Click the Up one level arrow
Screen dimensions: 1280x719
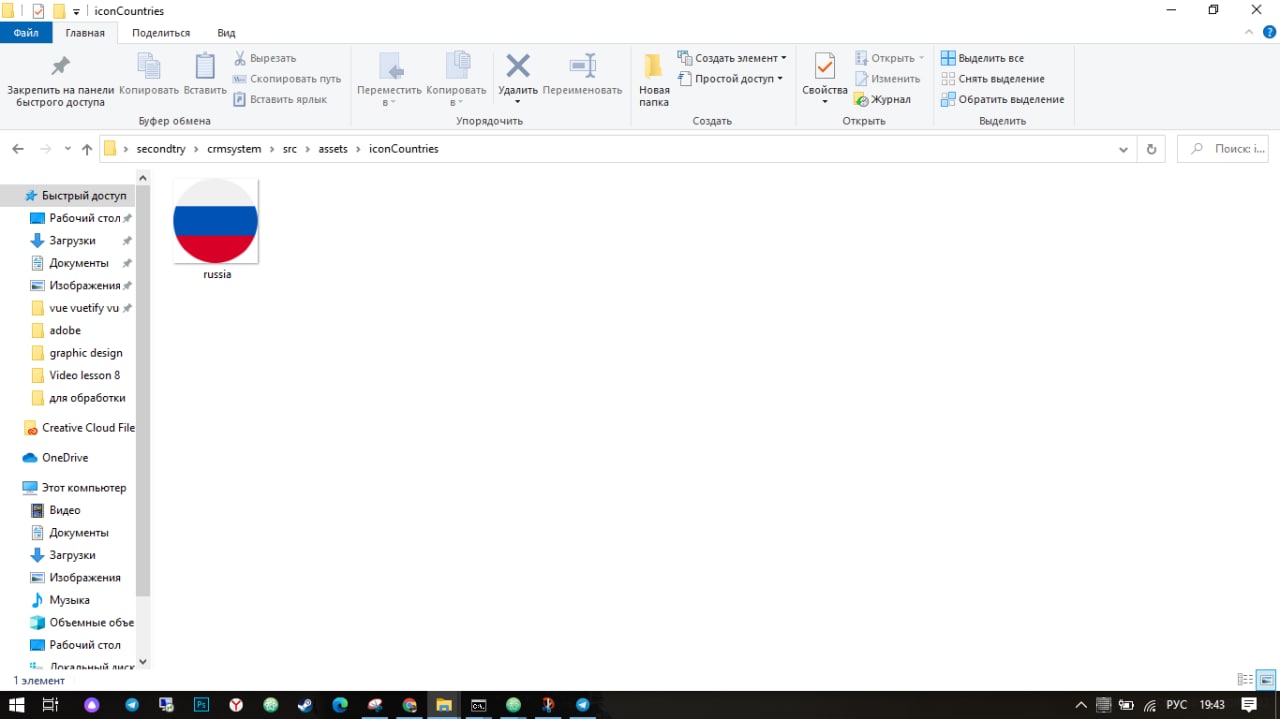pos(87,149)
